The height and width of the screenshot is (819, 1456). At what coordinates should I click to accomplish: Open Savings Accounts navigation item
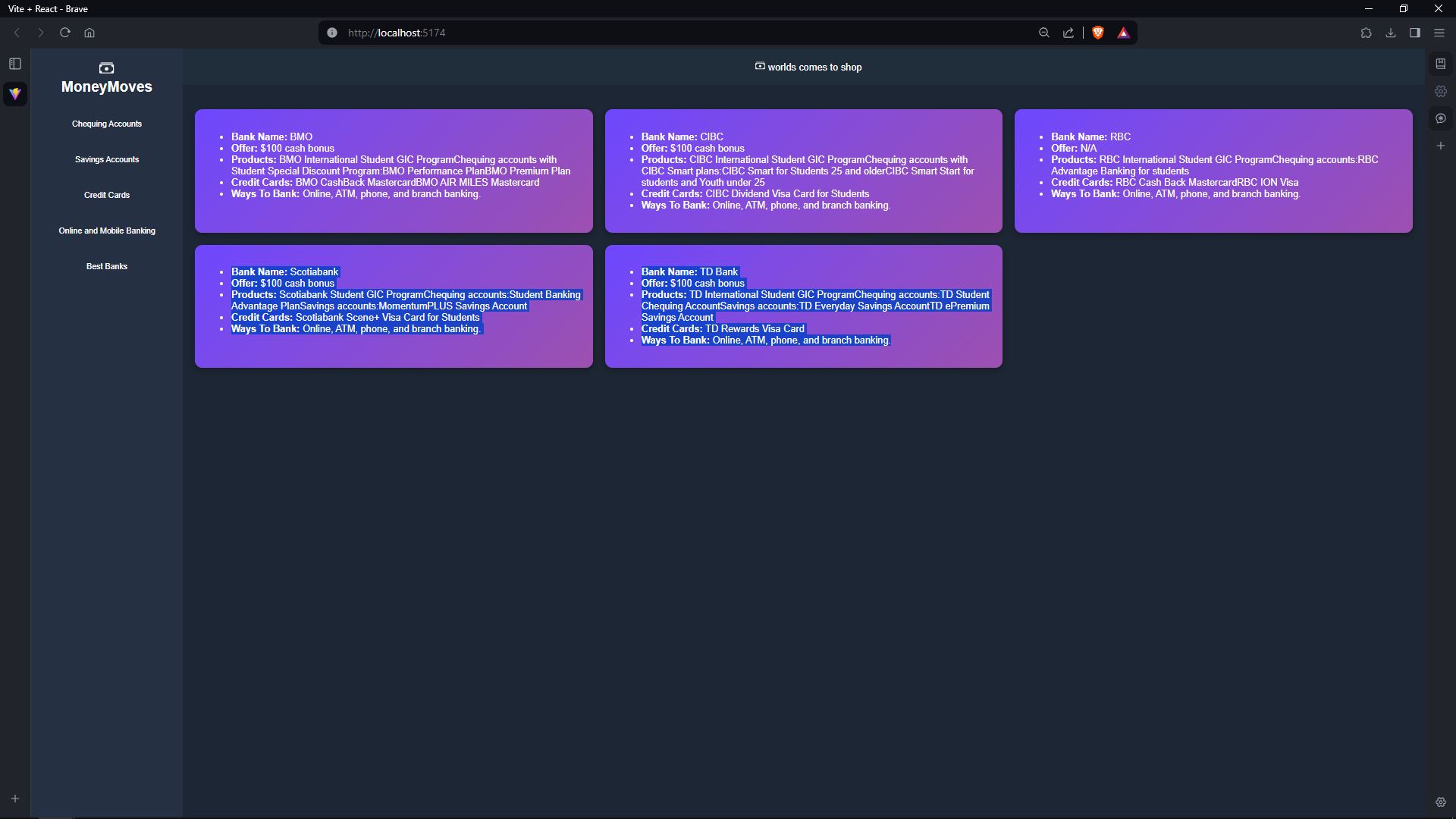pyautogui.click(x=107, y=159)
